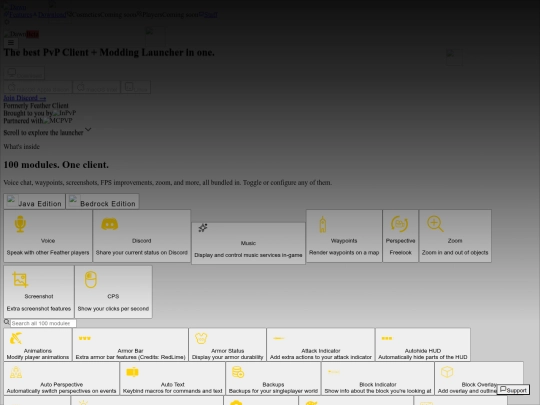
Task: Open the hamburger menu button
Action: [11, 43]
